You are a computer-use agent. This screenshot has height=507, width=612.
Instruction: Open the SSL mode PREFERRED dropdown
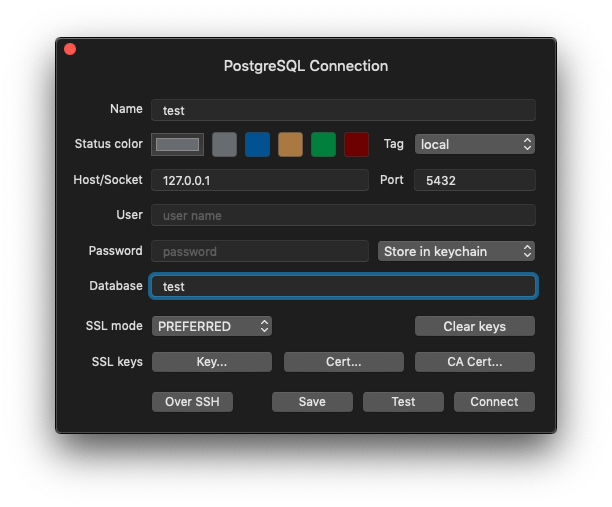click(211, 326)
